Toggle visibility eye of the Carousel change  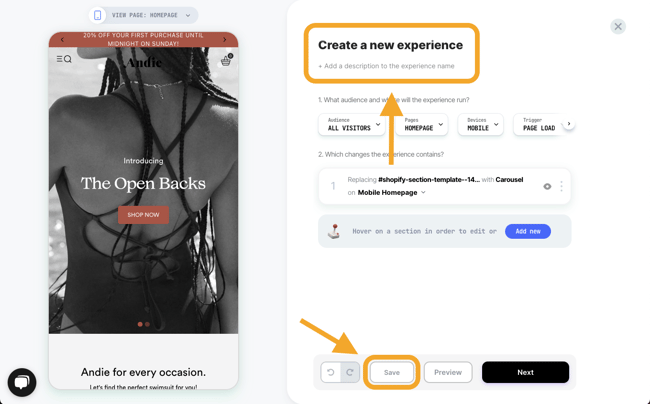(x=547, y=186)
